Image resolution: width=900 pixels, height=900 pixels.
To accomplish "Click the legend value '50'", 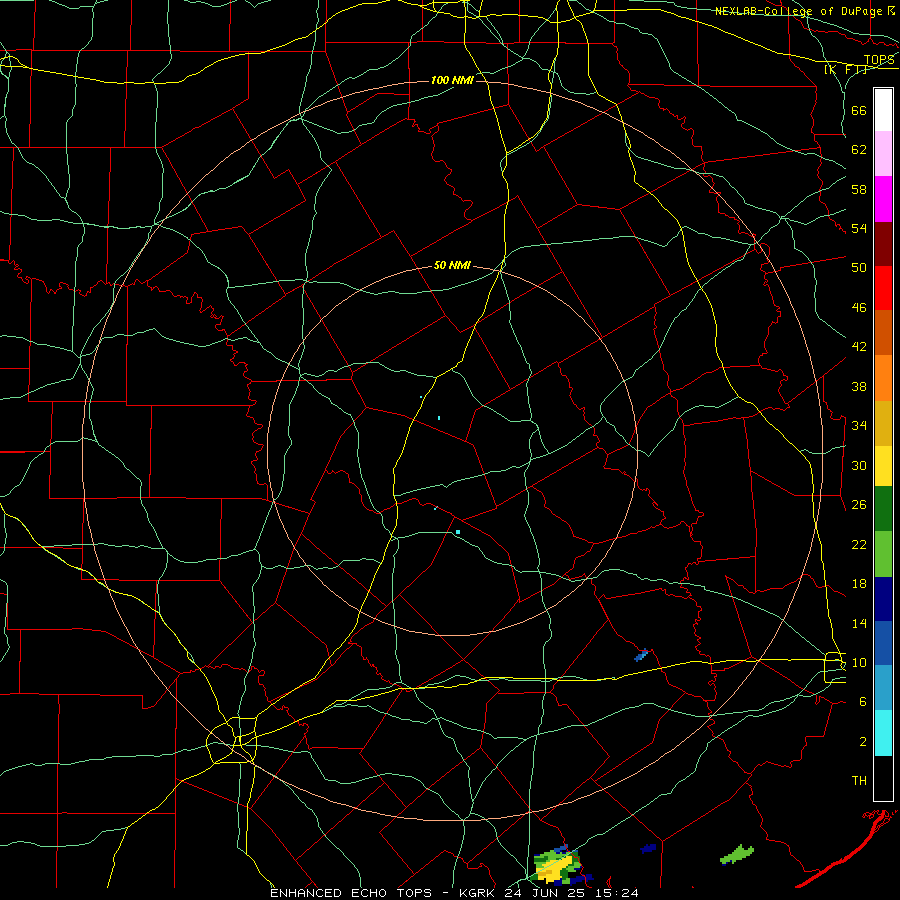I will click(859, 267).
